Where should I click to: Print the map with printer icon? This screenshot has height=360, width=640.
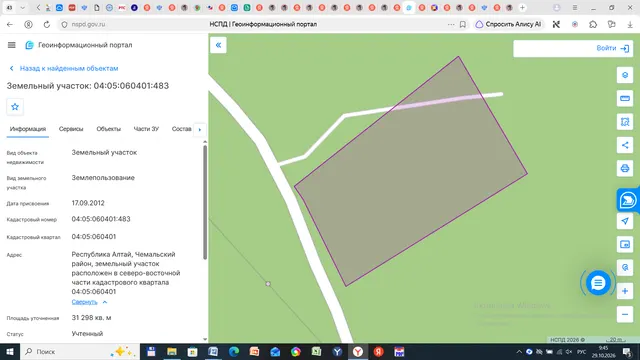point(625,168)
